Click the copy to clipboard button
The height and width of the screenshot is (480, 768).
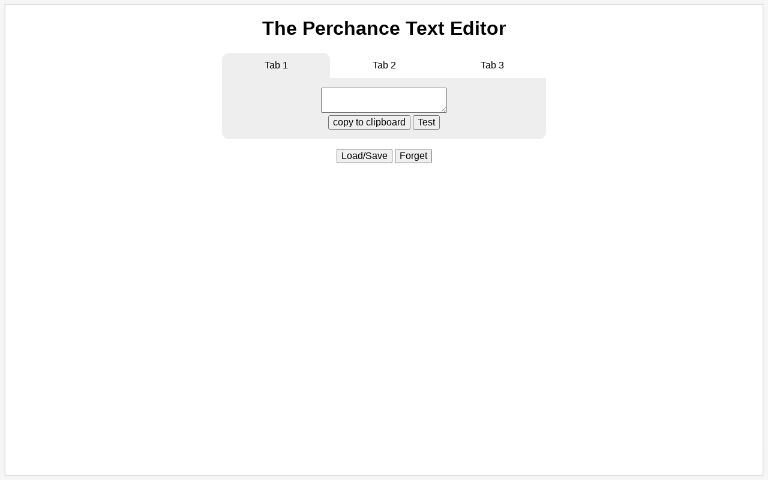(369, 122)
